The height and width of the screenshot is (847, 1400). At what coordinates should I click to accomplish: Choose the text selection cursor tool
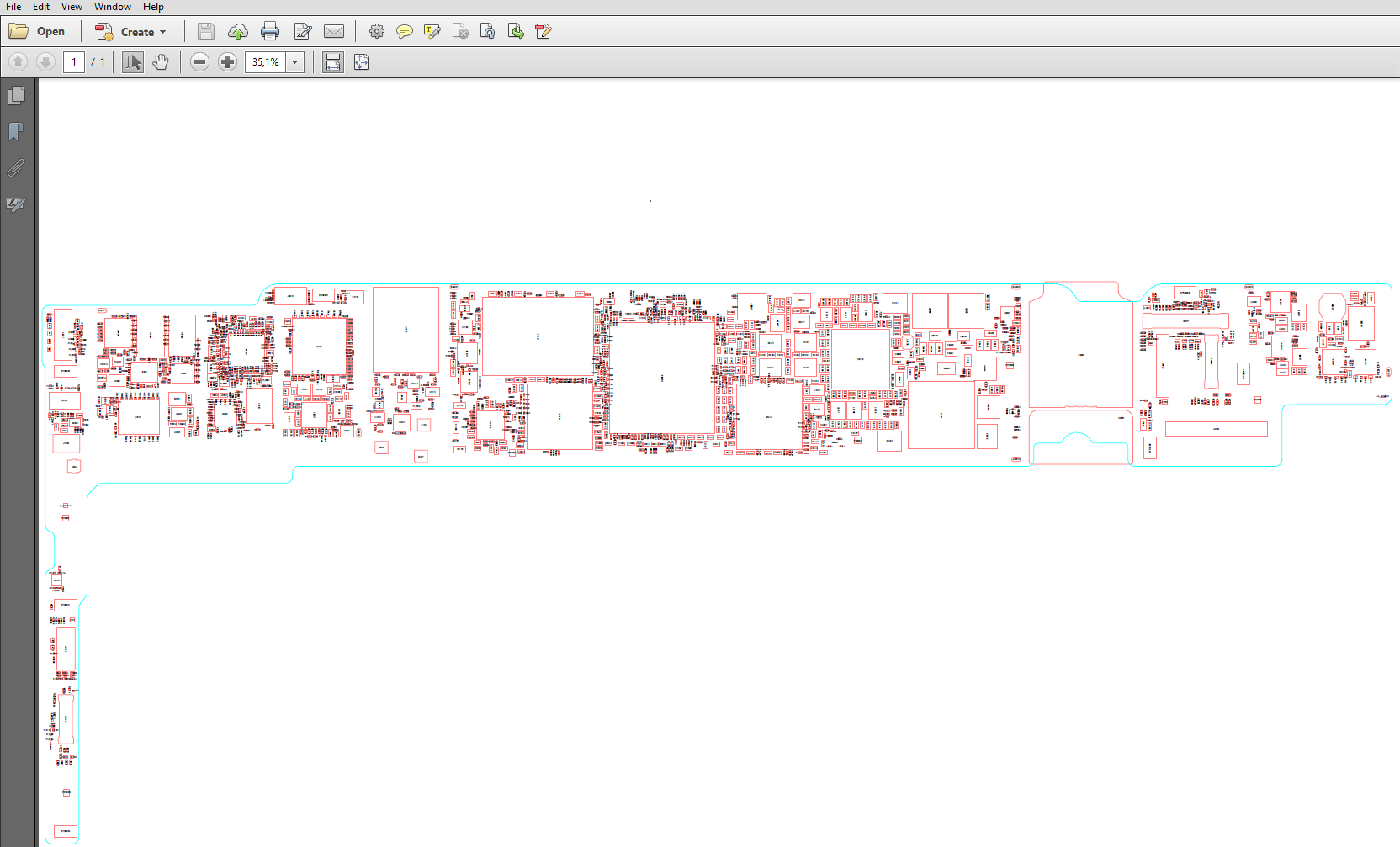(x=133, y=62)
